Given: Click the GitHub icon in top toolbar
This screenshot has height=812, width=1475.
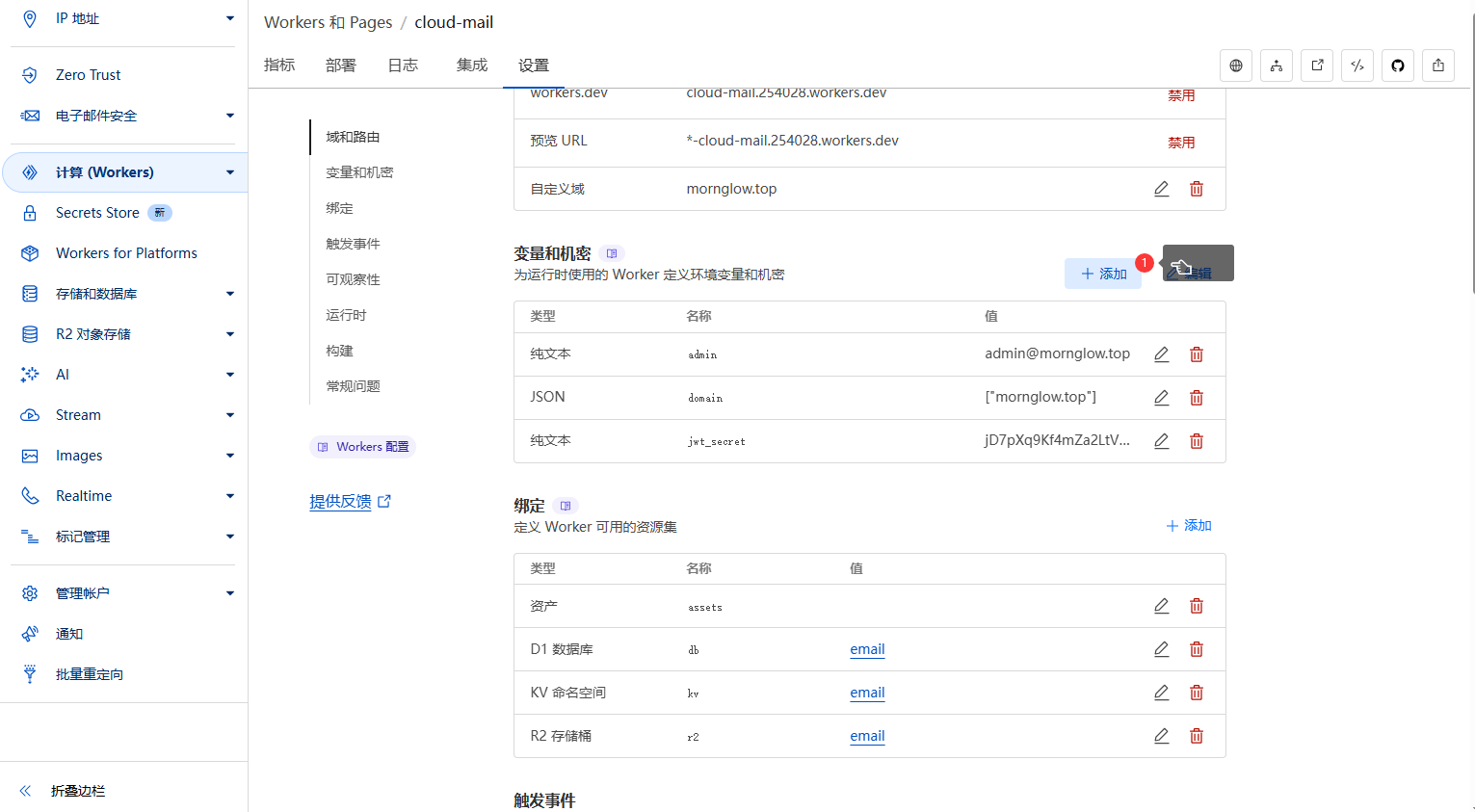Looking at the screenshot, I should 1397,65.
